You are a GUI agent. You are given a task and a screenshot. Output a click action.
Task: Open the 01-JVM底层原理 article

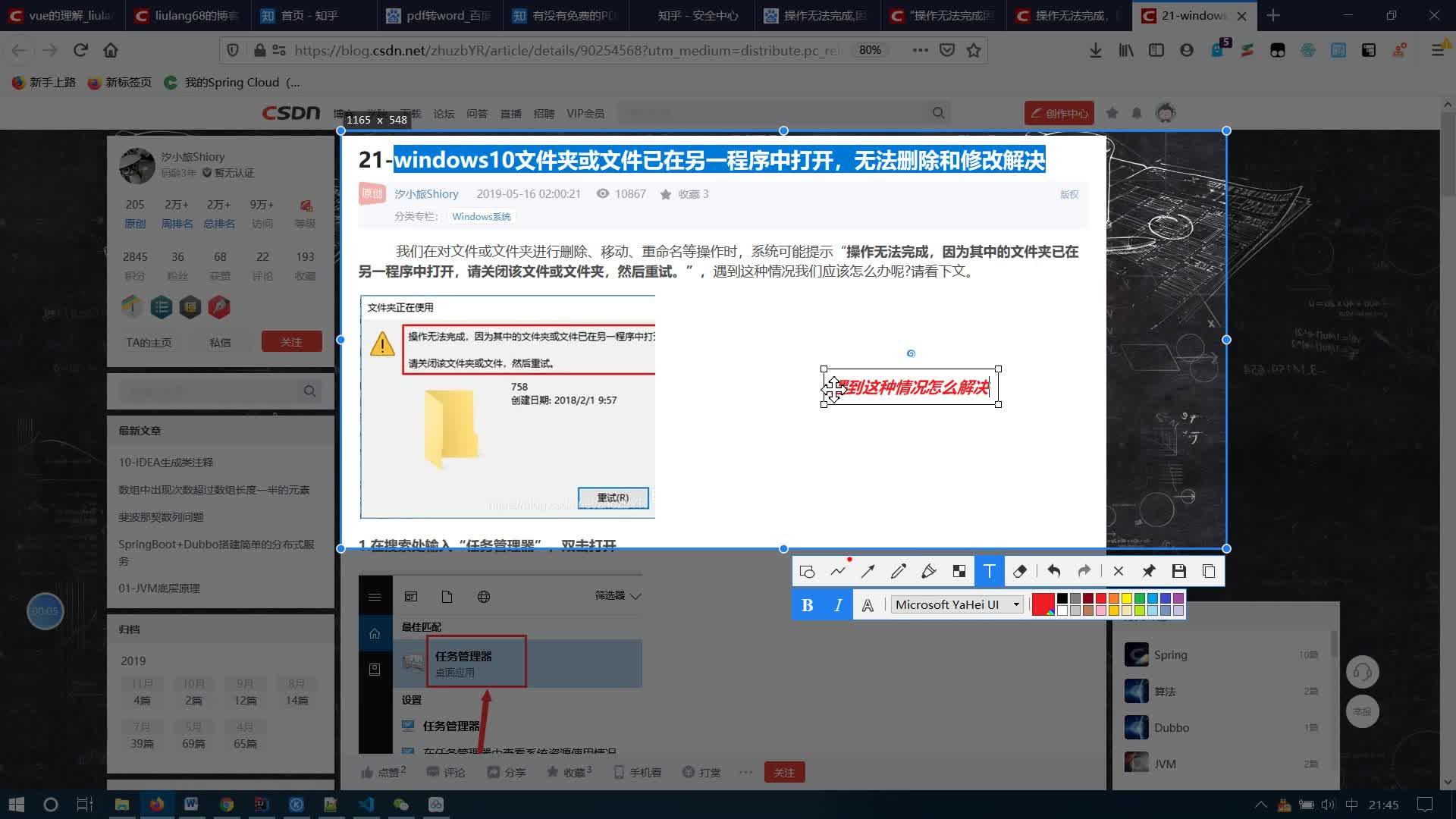click(159, 588)
